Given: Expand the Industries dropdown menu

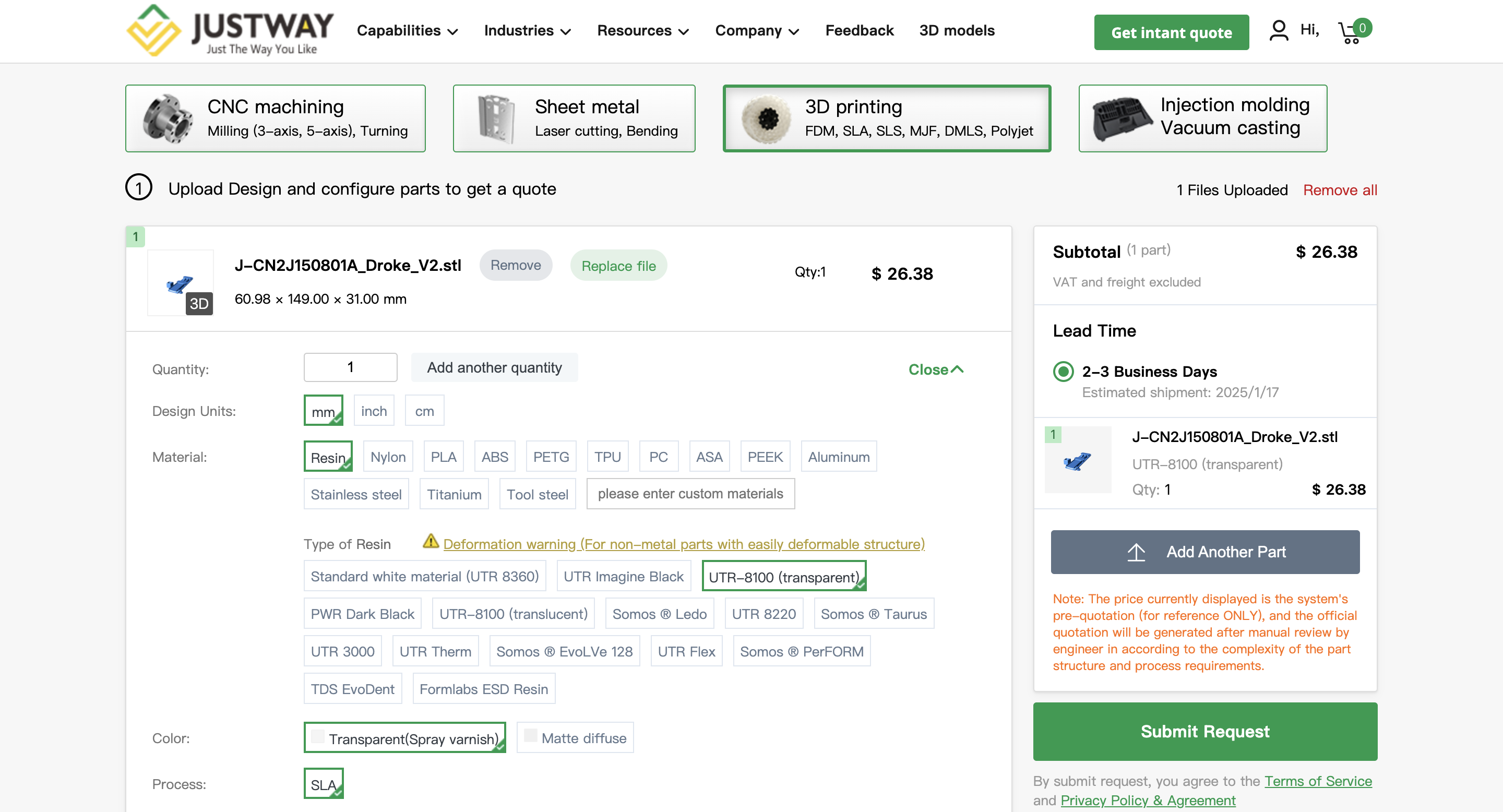Looking at the screenshot, I should point(527,30).
